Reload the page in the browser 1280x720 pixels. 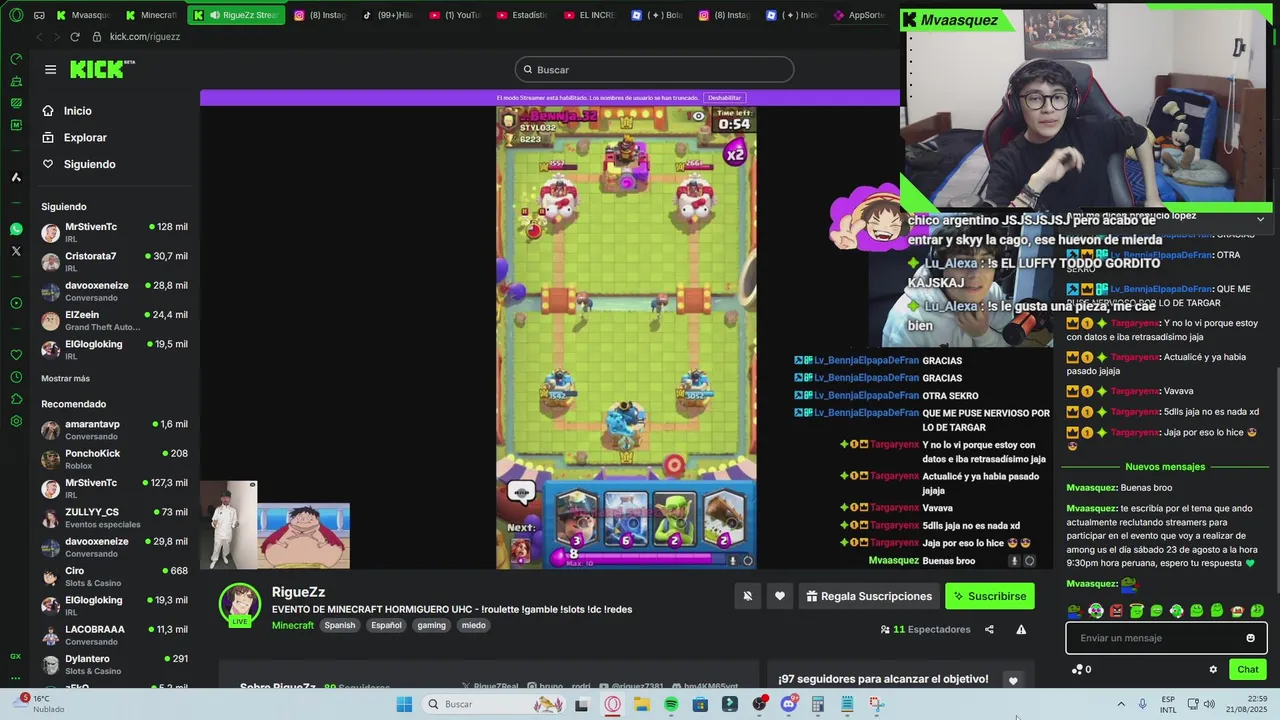tap(74, 37)
